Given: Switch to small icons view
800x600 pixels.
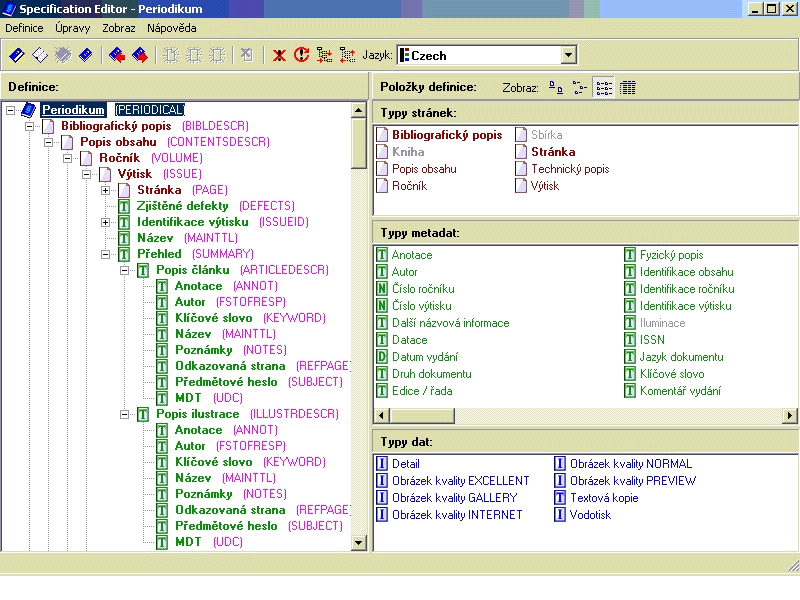Looking at the screenshot, I should click(580, 87).
